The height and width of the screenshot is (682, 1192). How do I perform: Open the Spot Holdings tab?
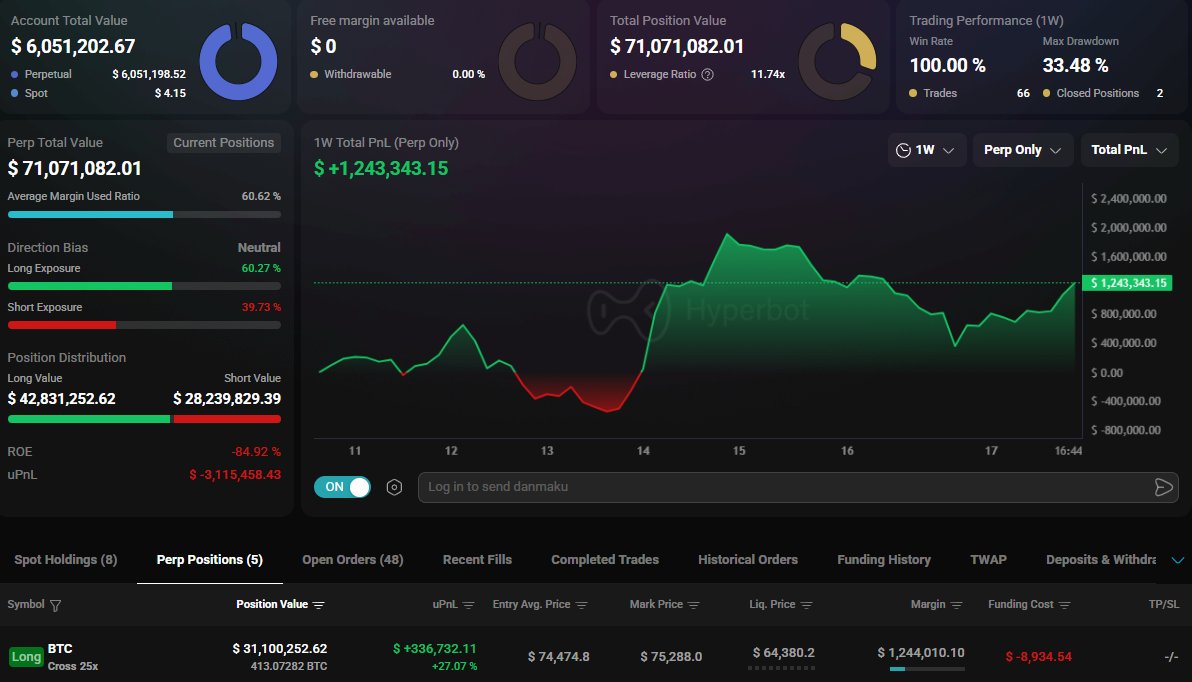pyautogui.click(x=66, y=560)
